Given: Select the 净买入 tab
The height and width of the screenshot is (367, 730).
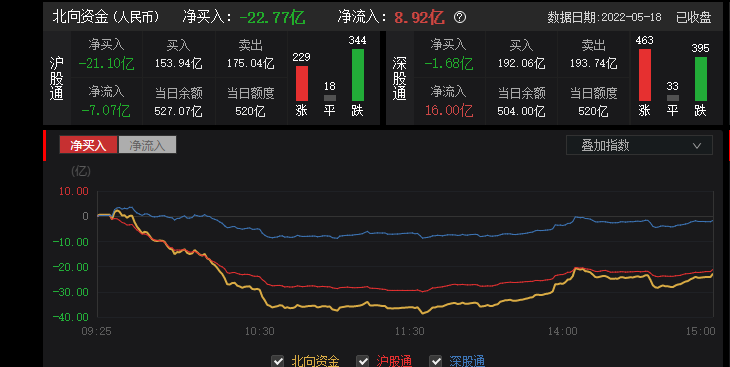Looking at the screenshot, I should click(x=88, y=145).
